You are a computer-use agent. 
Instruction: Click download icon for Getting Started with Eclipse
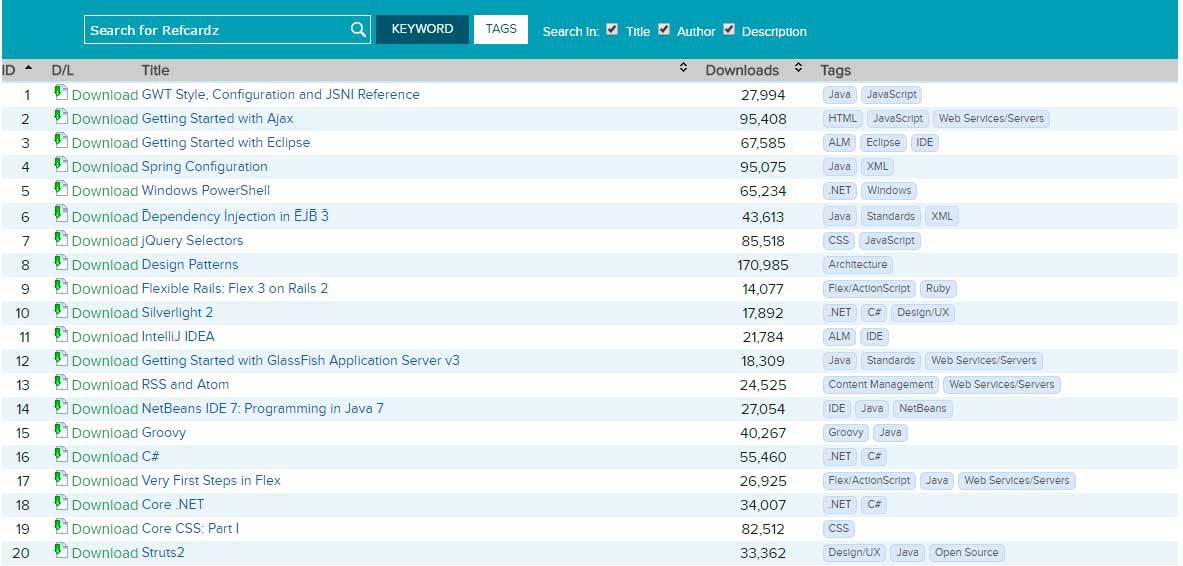[x=61, y=141]
